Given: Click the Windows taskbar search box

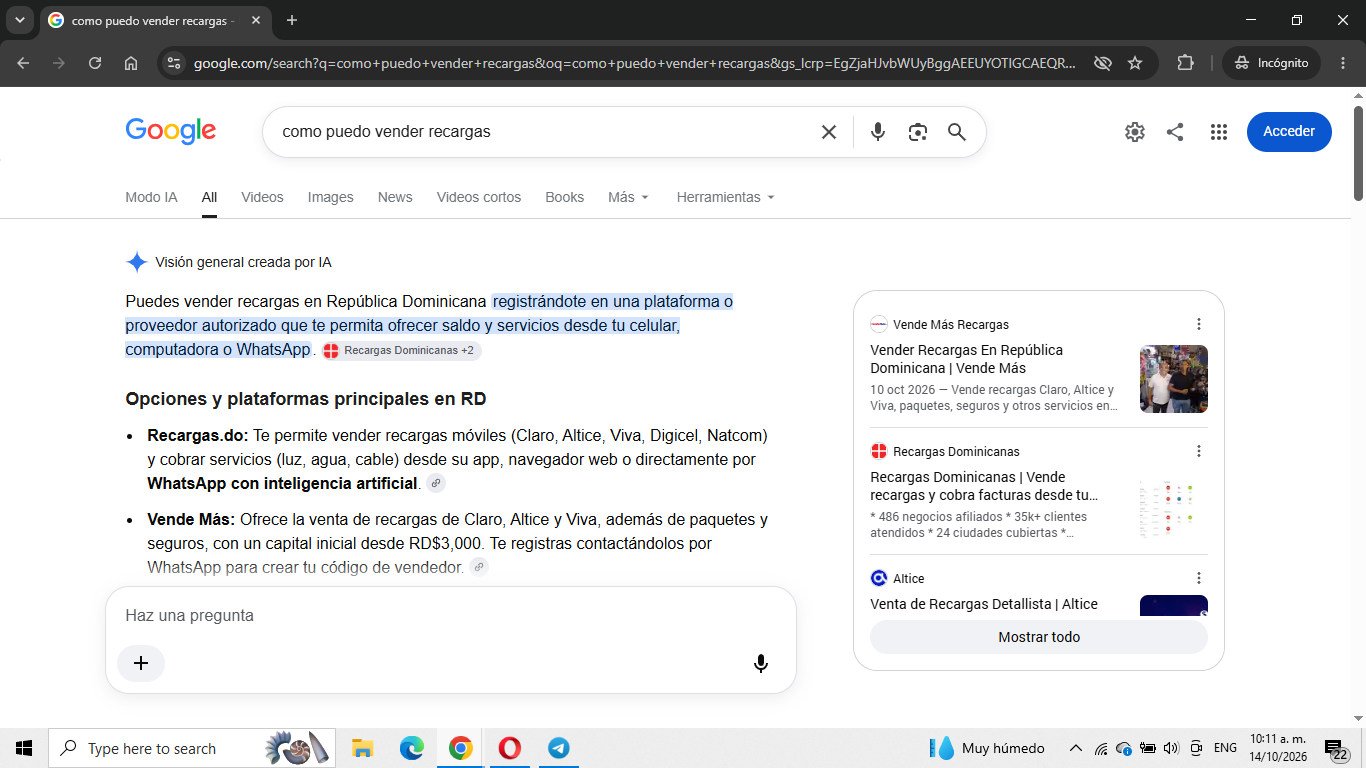Looking at the screenshot, I should click(x=190, y=748).
